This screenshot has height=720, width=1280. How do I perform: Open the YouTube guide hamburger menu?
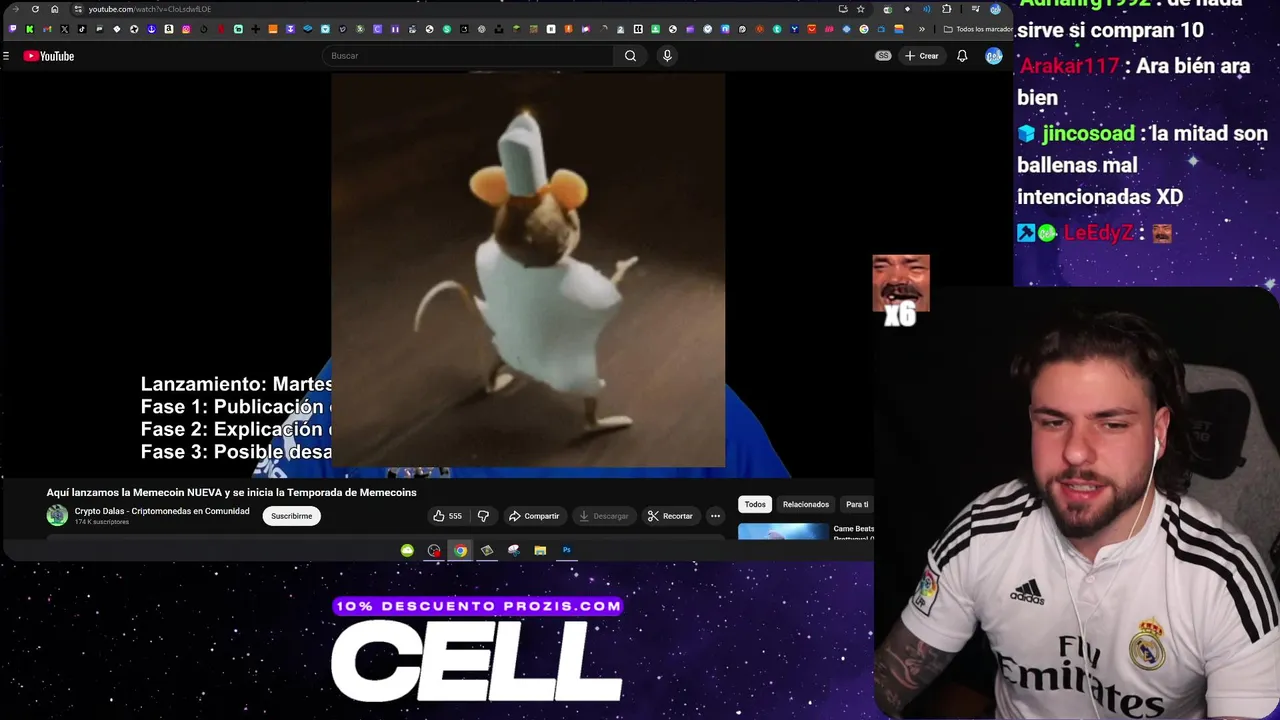coord(6,56)
